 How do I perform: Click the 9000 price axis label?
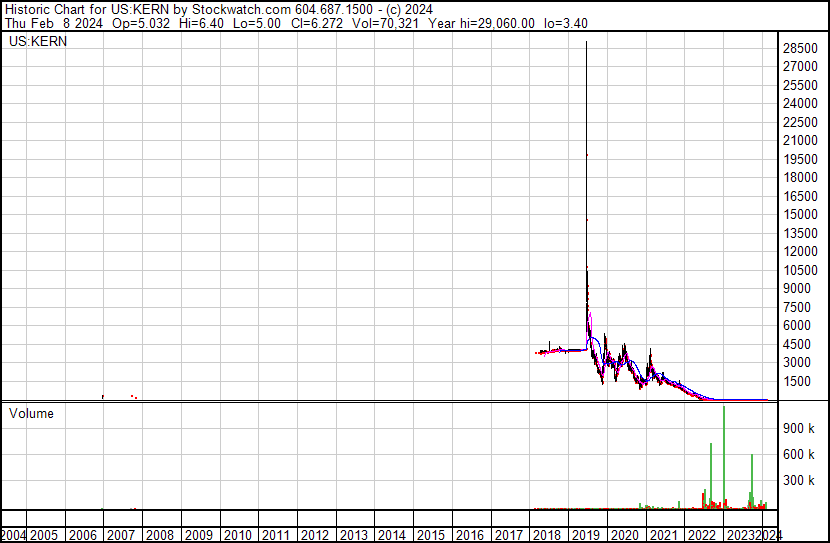(x=797, y=289)
